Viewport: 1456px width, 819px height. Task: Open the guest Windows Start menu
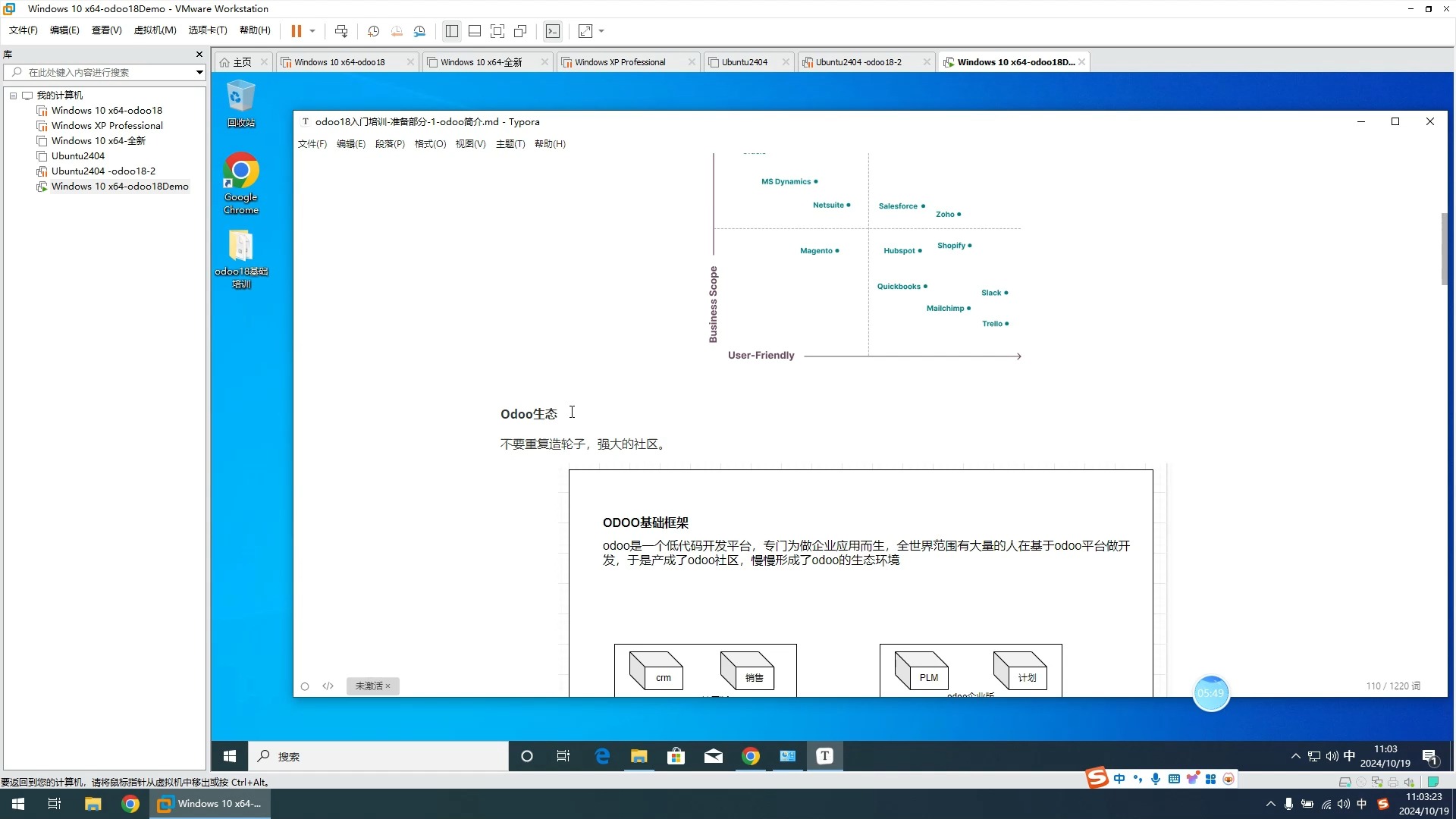(x=230, y=756)
